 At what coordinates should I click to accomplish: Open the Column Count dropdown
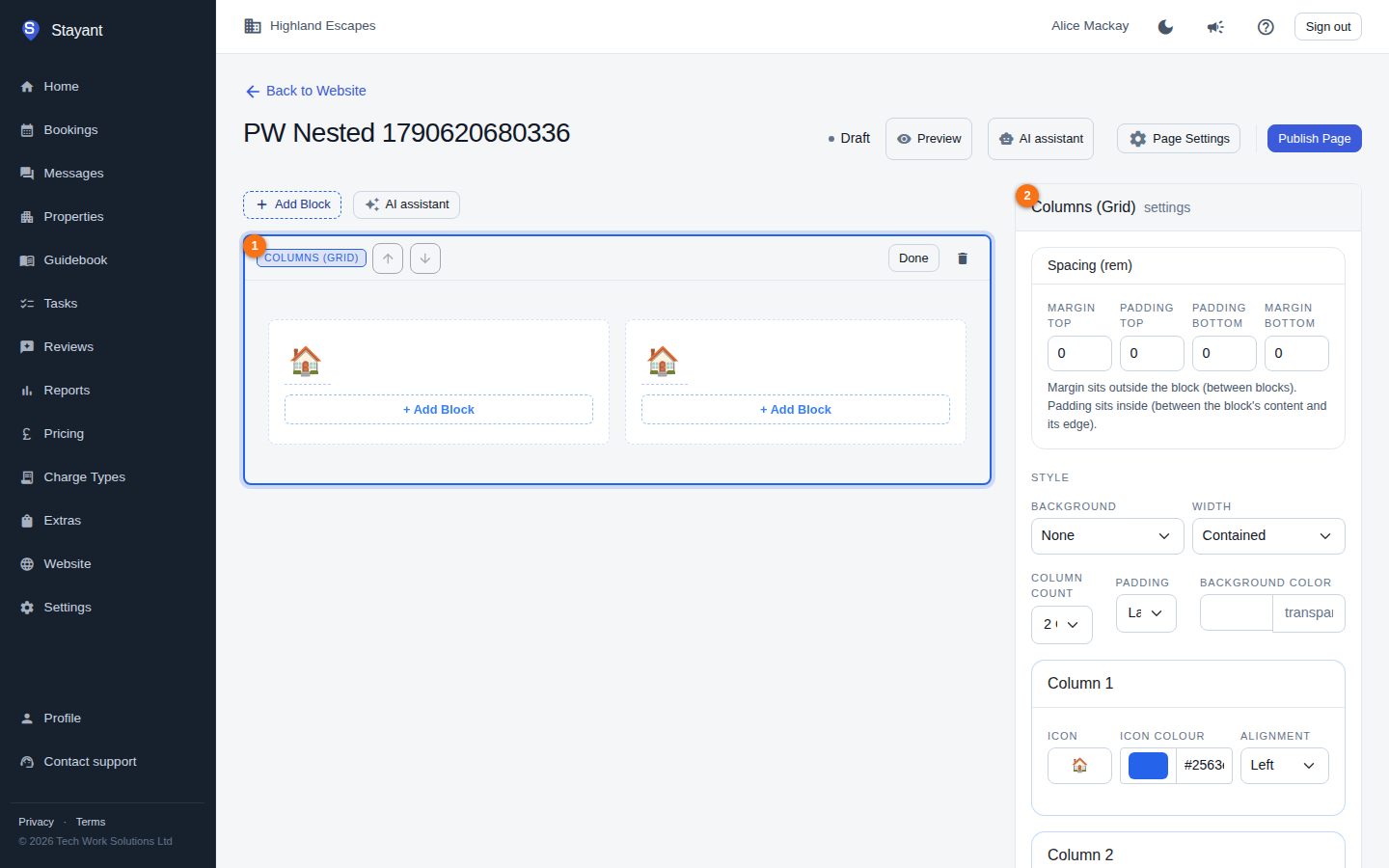click(x=1062, y=625)
